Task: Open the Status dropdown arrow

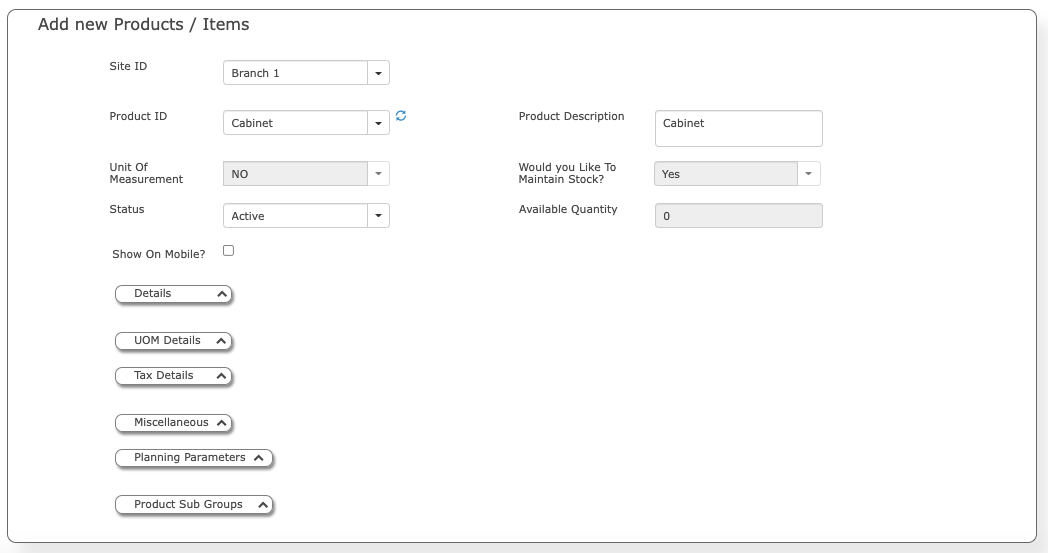Action: click(x=378, y=216)
